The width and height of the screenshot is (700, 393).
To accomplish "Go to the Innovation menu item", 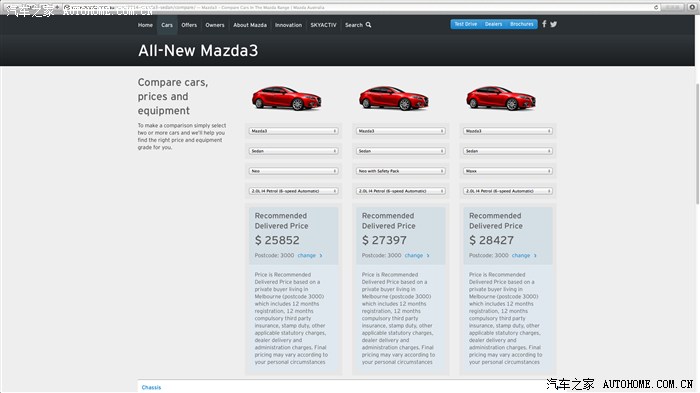I will 288,25.
